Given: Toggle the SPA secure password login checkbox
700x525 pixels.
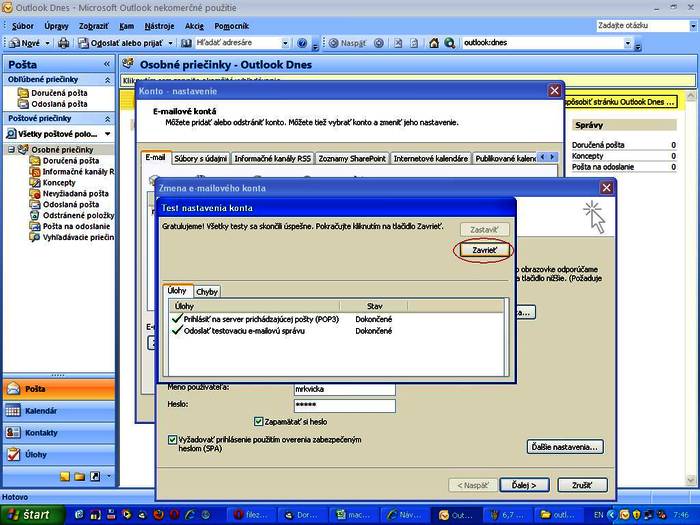Looking at the screenshot, I should tap(172, 440).
